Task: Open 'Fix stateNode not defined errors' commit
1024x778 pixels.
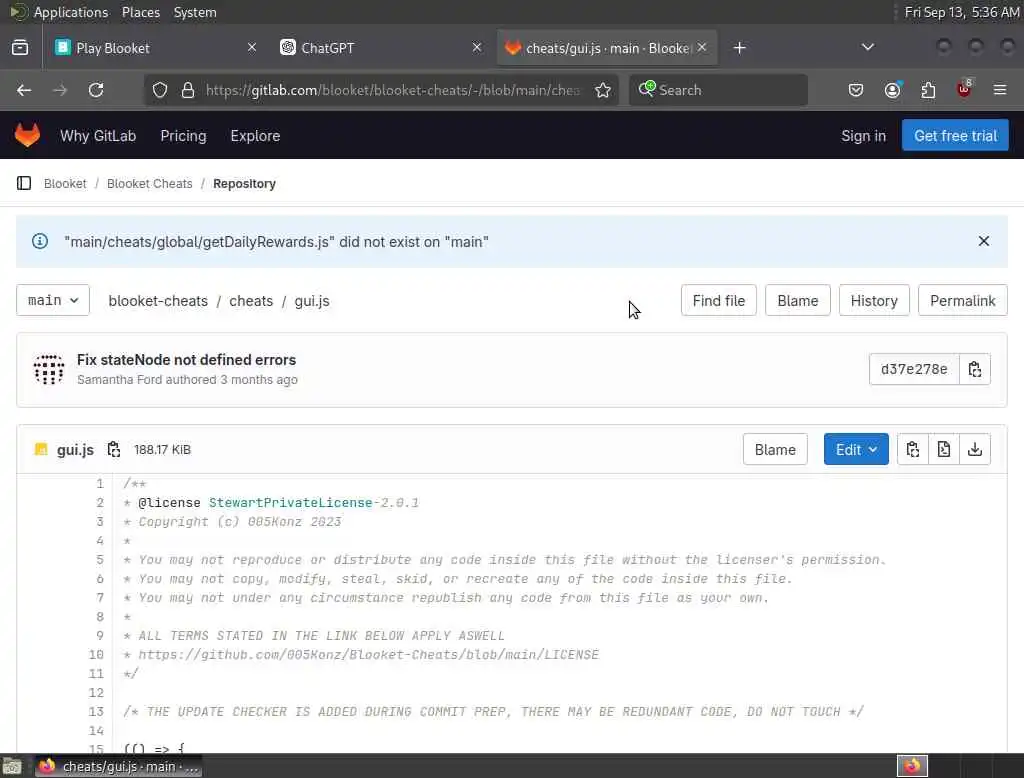Action: 186,360
